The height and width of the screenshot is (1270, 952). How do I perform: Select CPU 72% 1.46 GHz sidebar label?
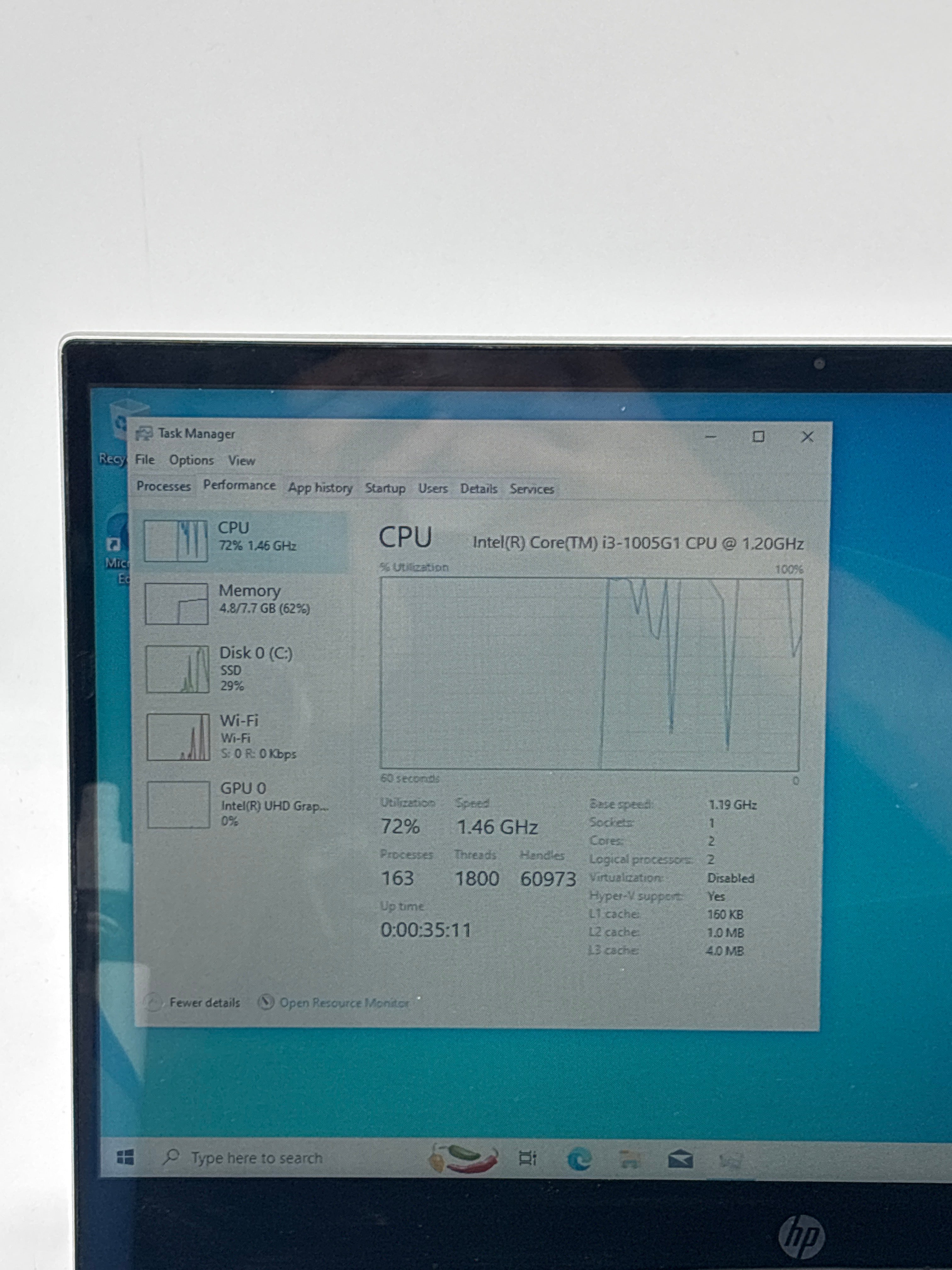[x=257, y=536]
